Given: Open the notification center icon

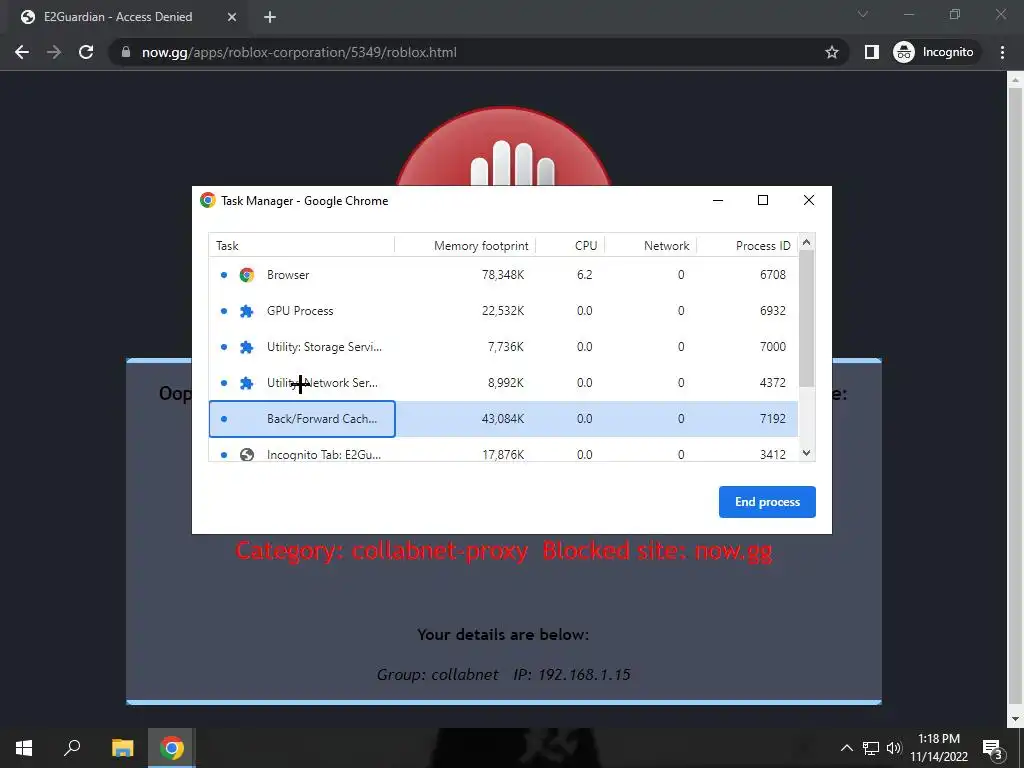Looking at the screenshot, I should [x=993, y=748].
